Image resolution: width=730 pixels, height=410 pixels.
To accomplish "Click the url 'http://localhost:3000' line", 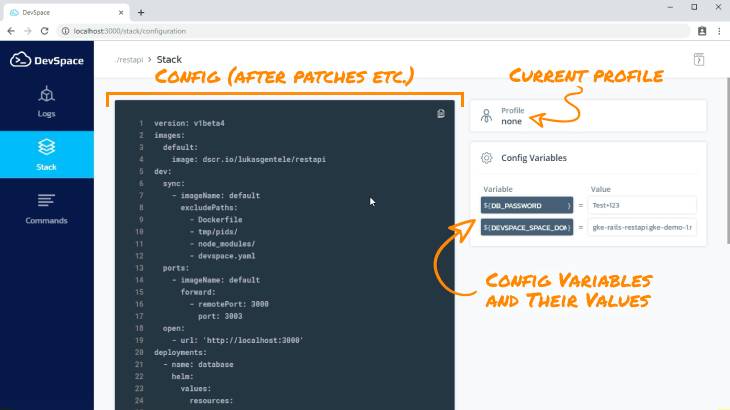I will [x=237, y=341].
